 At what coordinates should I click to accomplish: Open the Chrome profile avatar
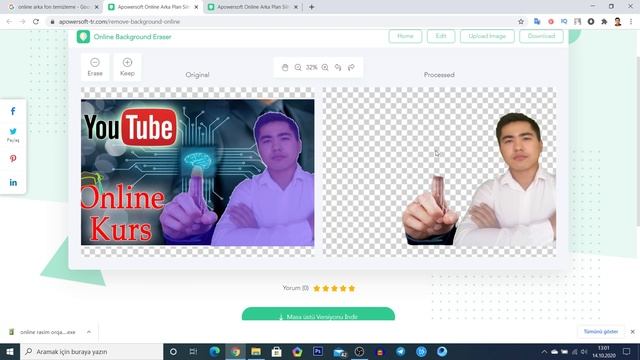(618, 22)
